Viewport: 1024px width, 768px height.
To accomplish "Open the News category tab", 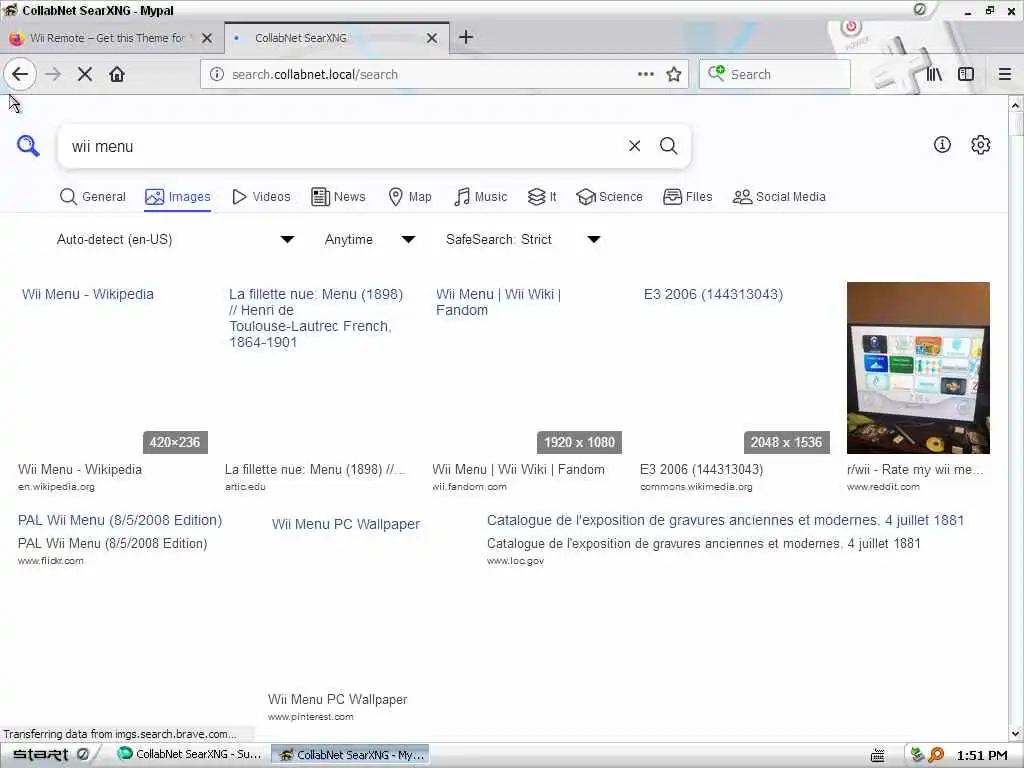I will click(338, 197).
